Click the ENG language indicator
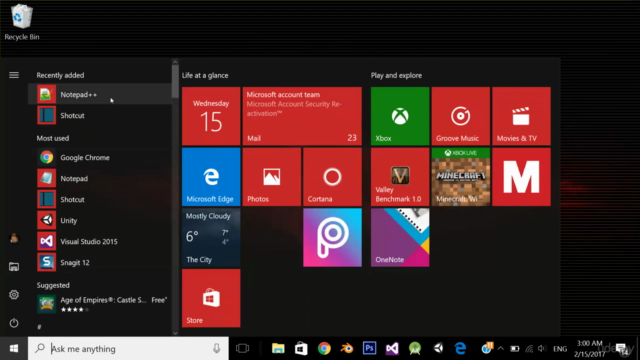The width and height of the screenshot is (640, 360). [x=560, y=349]
